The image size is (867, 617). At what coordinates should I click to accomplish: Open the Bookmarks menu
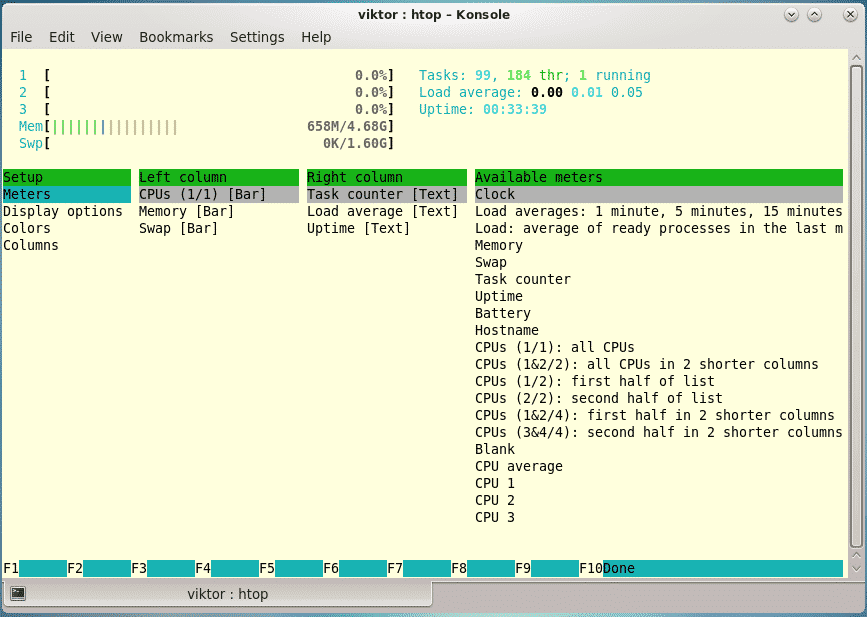176,37
